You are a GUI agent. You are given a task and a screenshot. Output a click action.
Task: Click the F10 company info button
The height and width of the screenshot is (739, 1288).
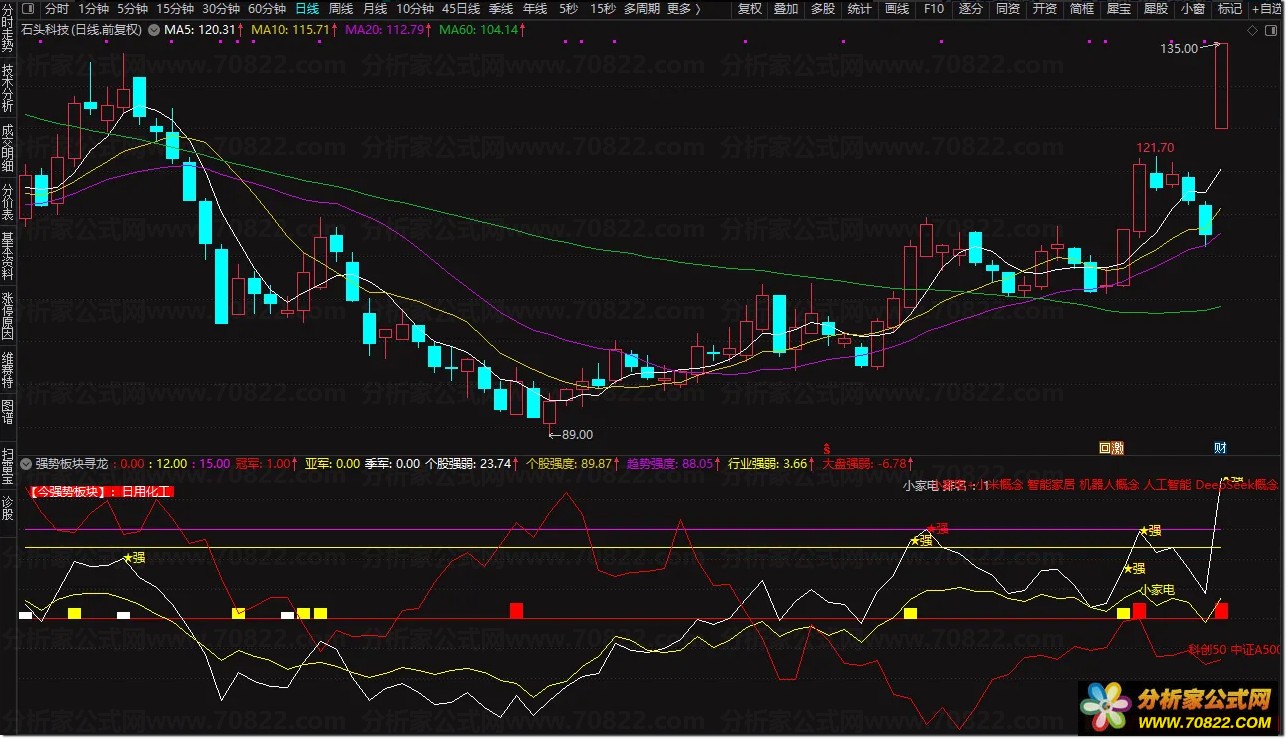pyautogui.click(x=933, y=8)
